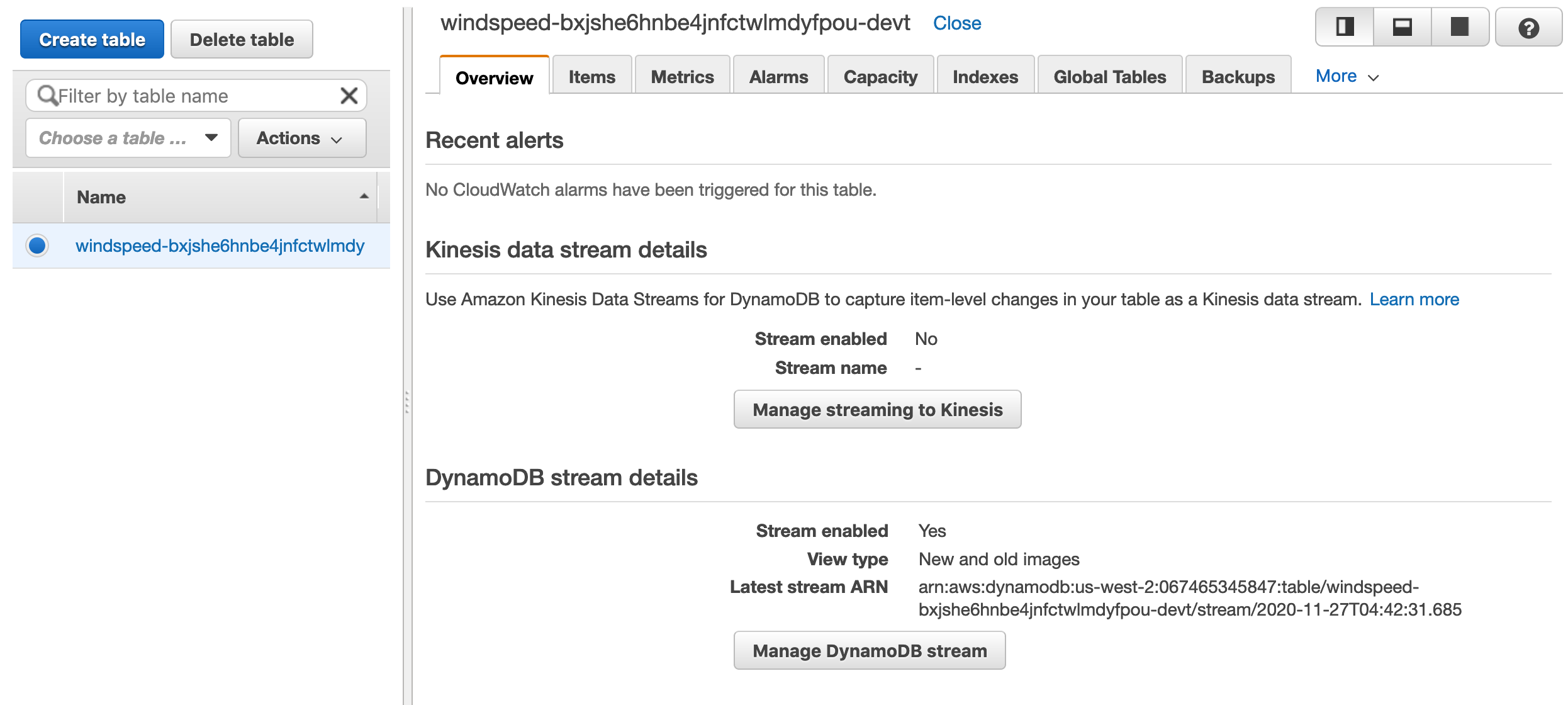1568x705 pixels.
Task: Clear the table name filter with X
Action: [x=349, y=96]
